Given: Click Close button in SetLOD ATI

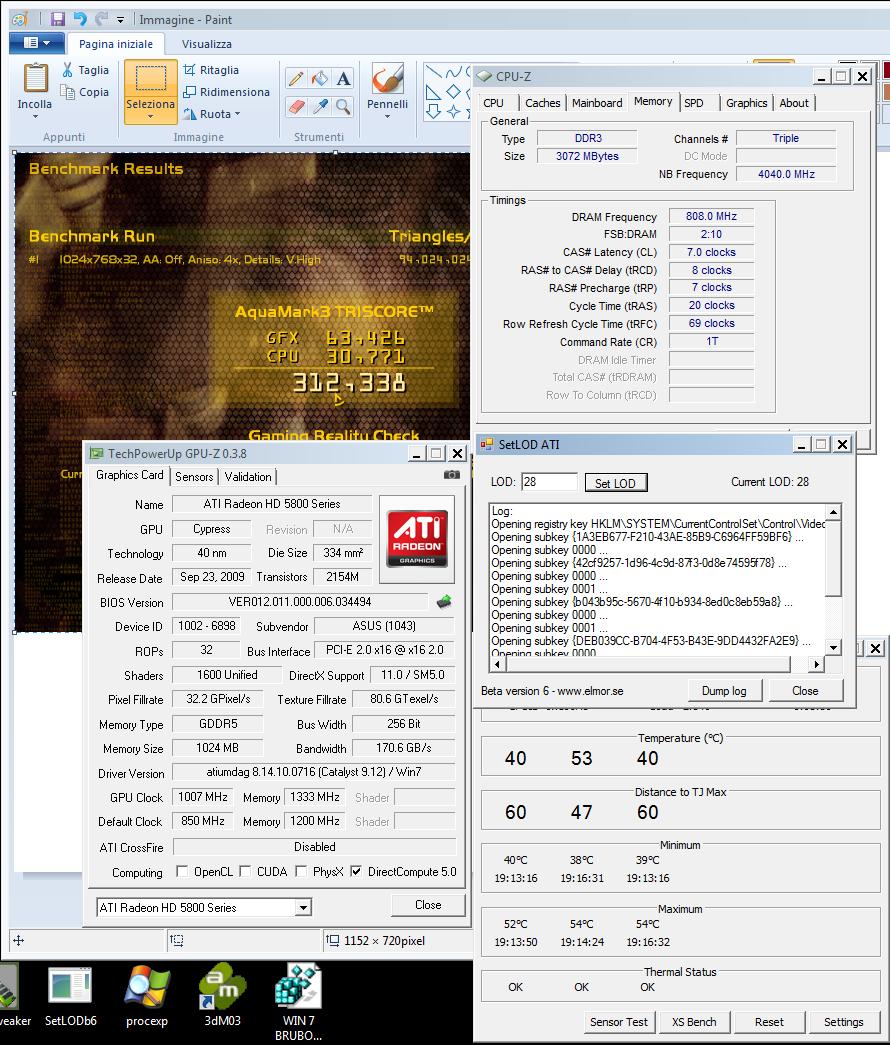Looking at the screenshot, I should point(805,691).
